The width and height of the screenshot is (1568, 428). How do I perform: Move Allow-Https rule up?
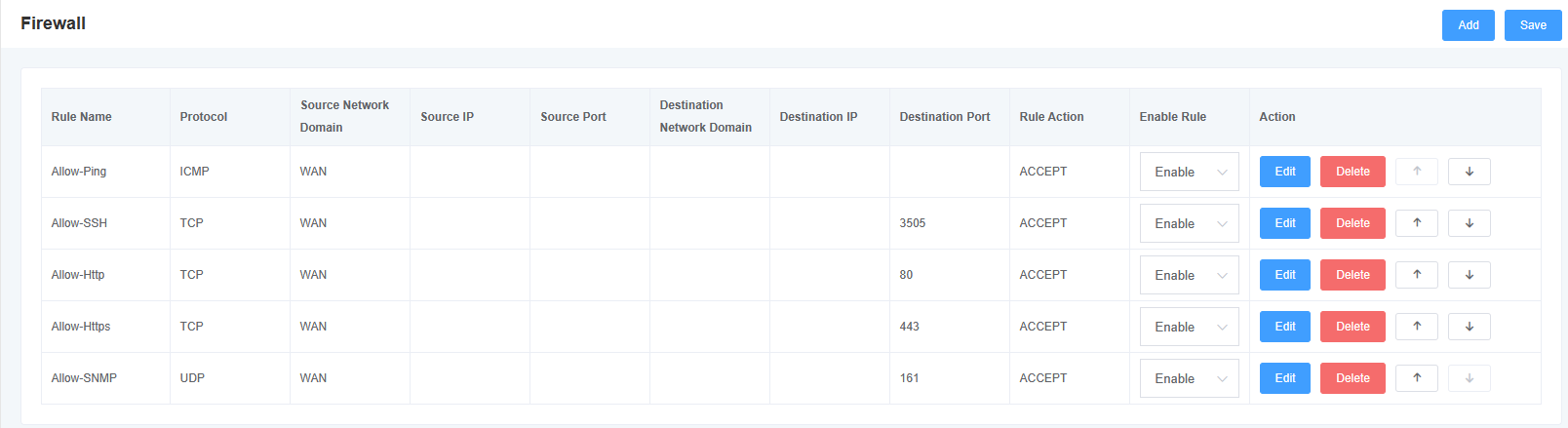1417,327
